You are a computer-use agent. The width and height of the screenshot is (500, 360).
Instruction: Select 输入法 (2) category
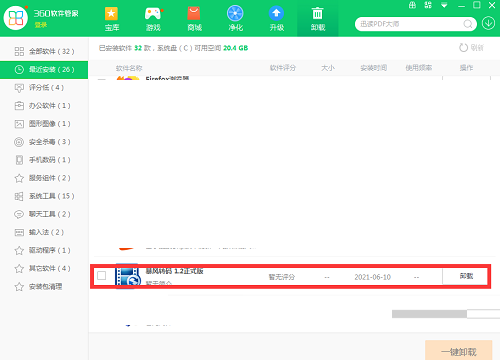[44, 232]
